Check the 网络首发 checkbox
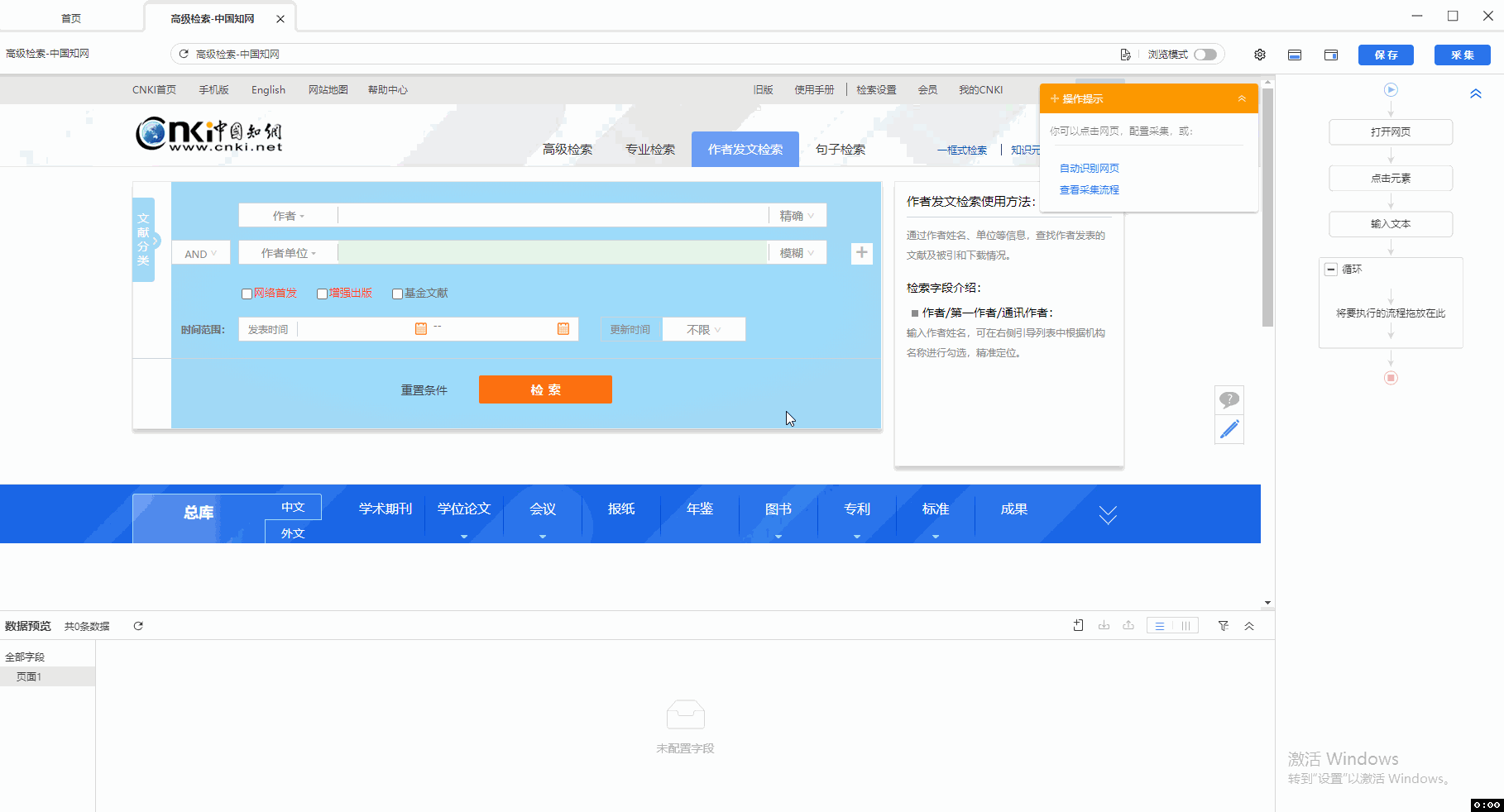1504x812 pixels. [247, 294]
